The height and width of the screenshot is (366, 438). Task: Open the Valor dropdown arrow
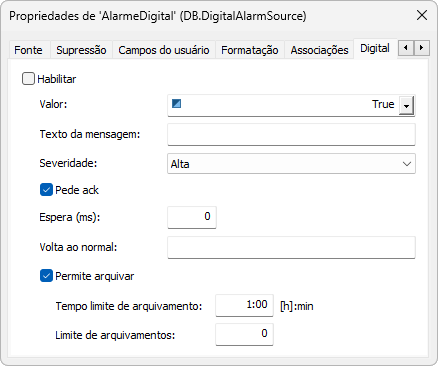coord(406,106)
